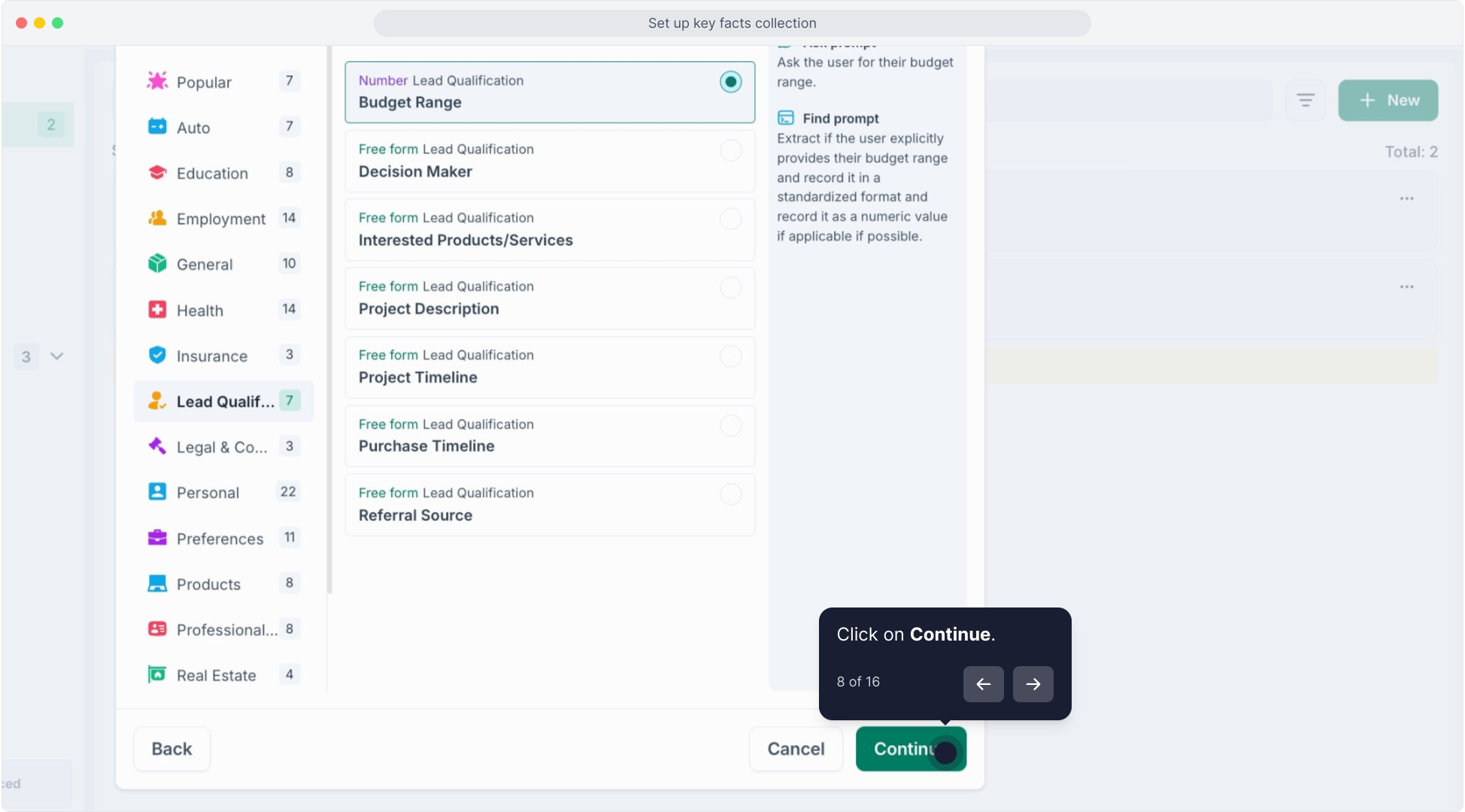
Task: Open the first row's three-dot menu
Action: (1406, 198)
